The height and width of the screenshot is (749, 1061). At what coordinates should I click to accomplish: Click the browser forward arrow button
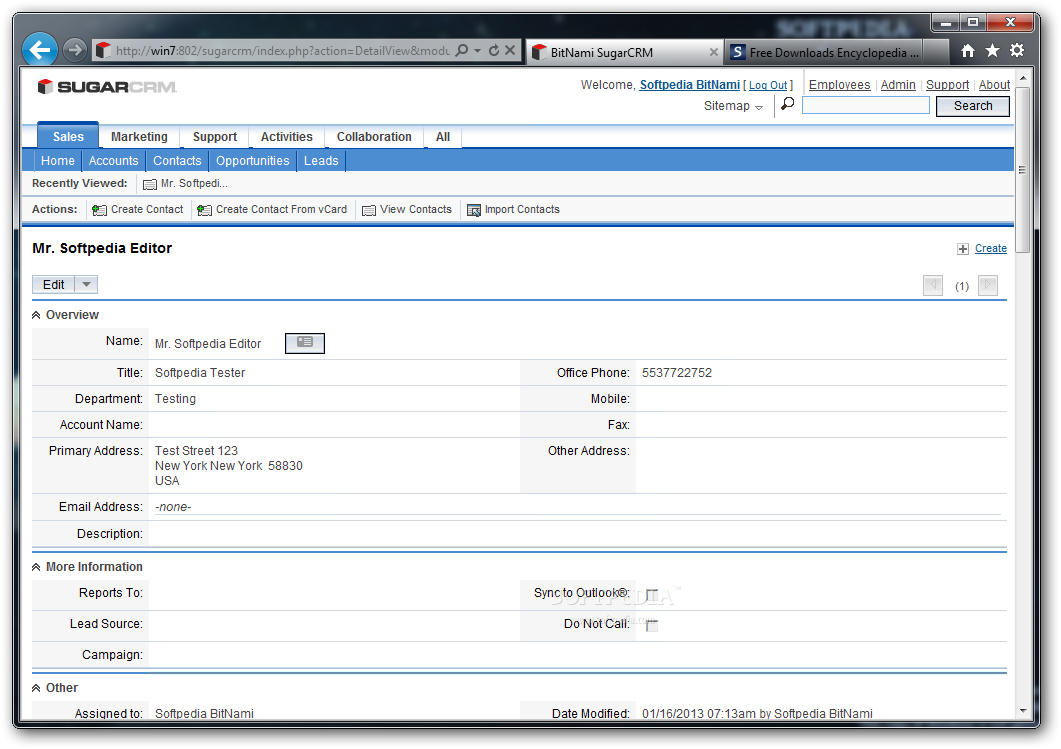(x=75, y=50)
